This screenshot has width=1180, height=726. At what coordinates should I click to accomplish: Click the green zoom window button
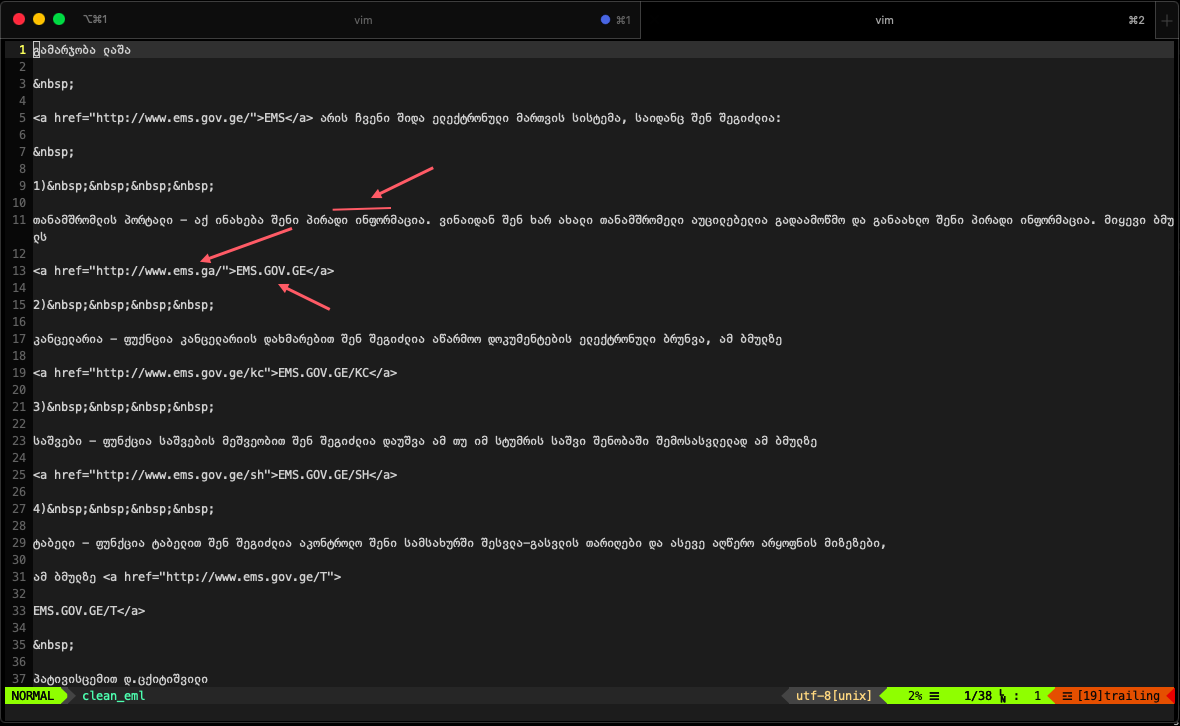tap(59, 20)
